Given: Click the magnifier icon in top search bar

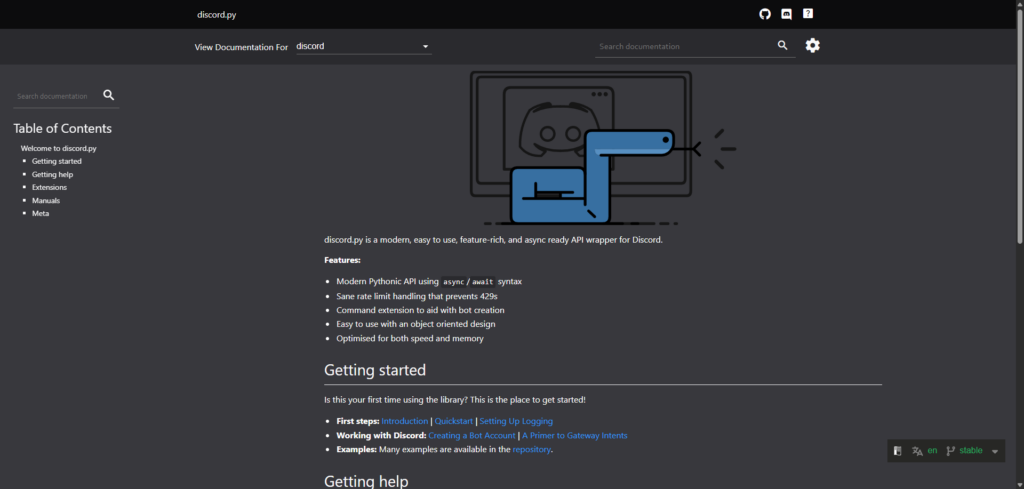Looking at the screenshot, I should coord(783,45).
